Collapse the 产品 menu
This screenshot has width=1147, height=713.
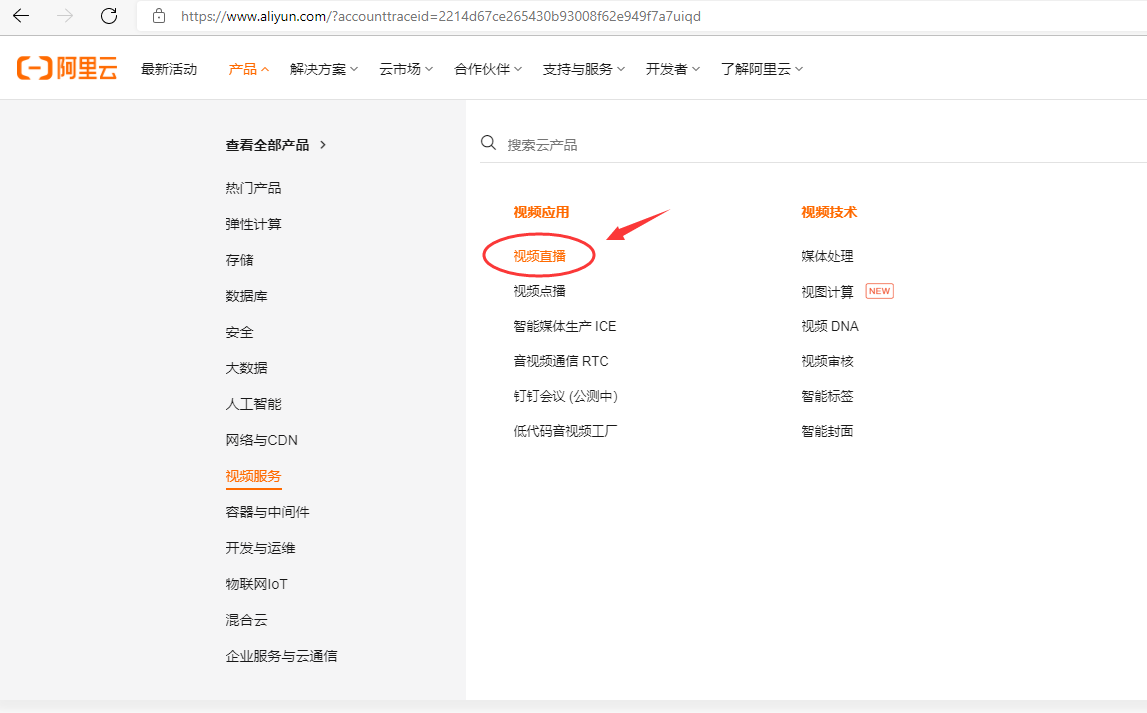click(x=249, y=69)
